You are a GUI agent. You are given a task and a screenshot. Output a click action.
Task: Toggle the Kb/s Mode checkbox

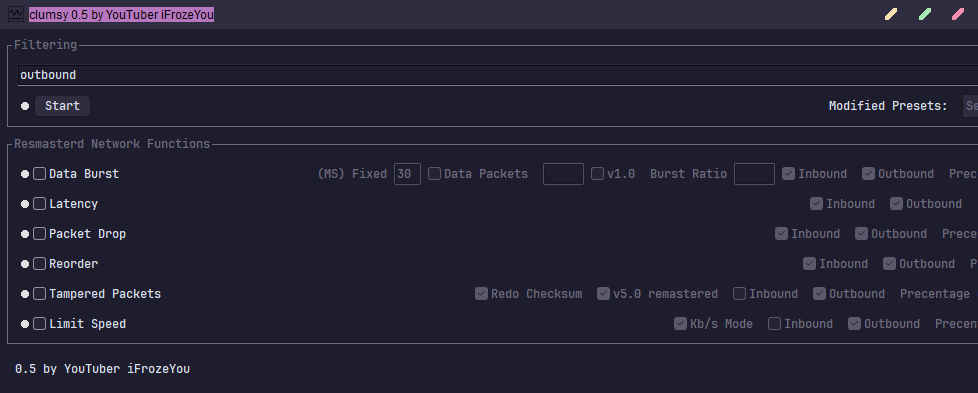680,324
